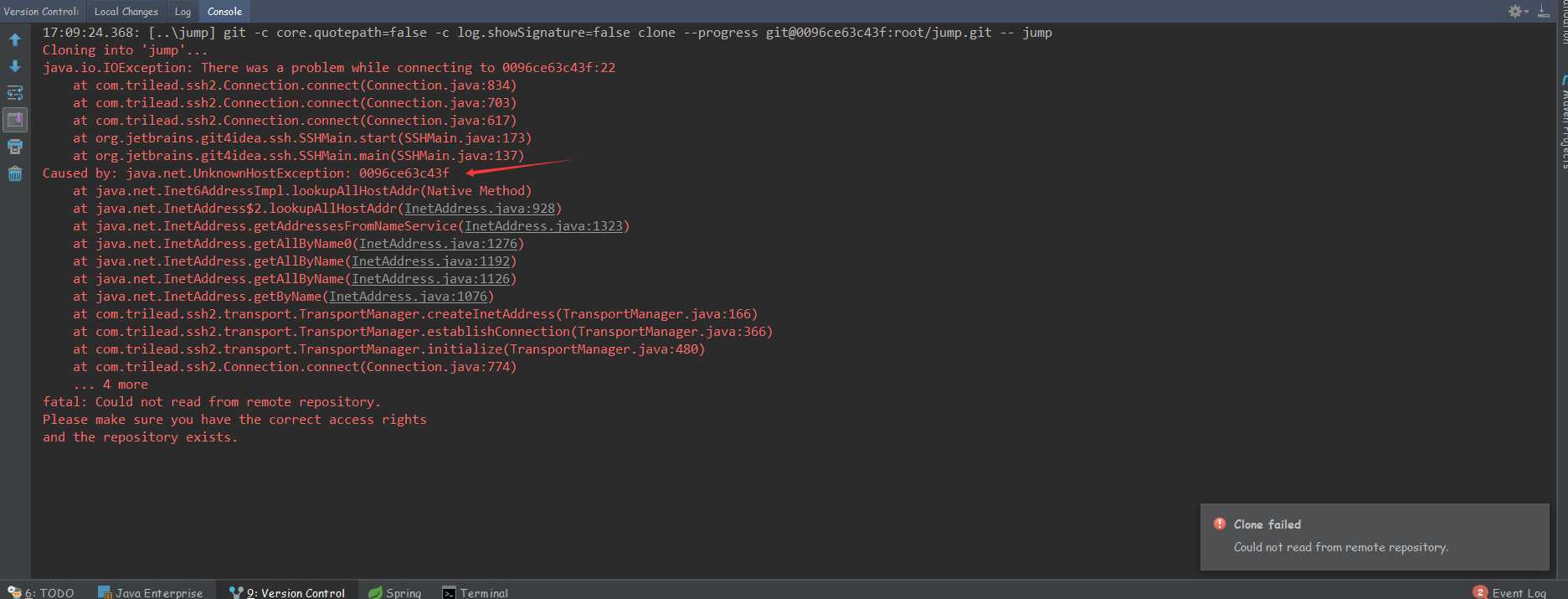The height and width of the screenshot is (599, 1568).
Task: Click the line 'Cloning into 'jump'...'
Action: pyautogui.click(x=125, y=50)
